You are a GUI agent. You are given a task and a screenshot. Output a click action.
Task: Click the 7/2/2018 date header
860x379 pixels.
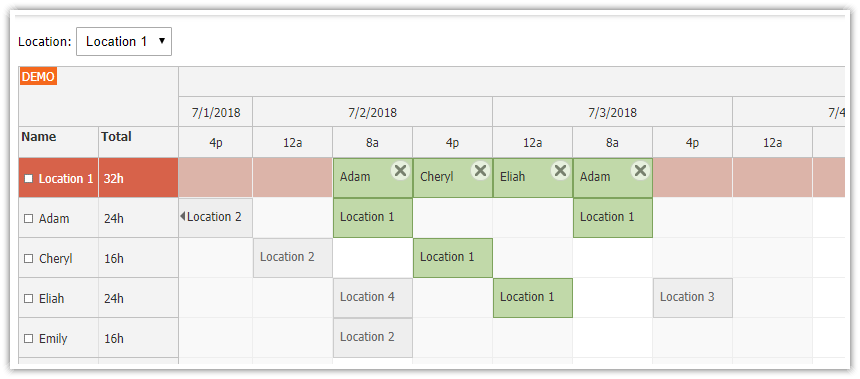372,112
